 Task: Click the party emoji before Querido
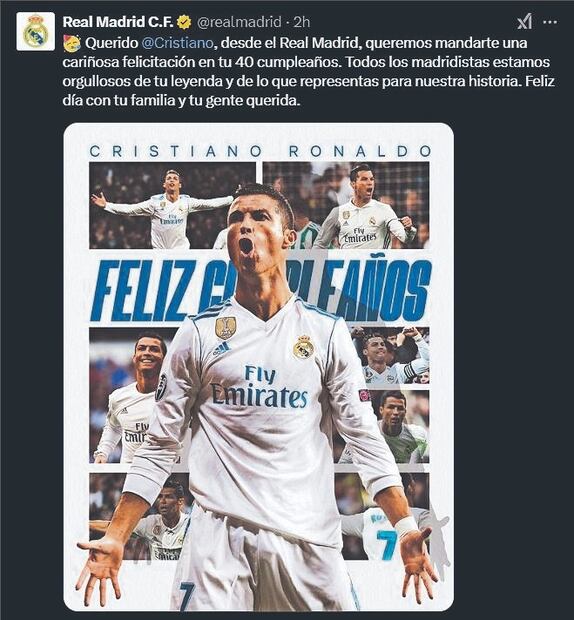(x=72, y=43)
